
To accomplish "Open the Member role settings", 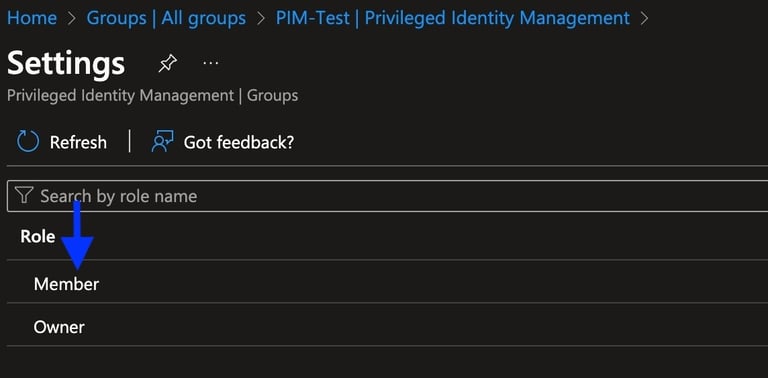I will click(x=387, y=282).
